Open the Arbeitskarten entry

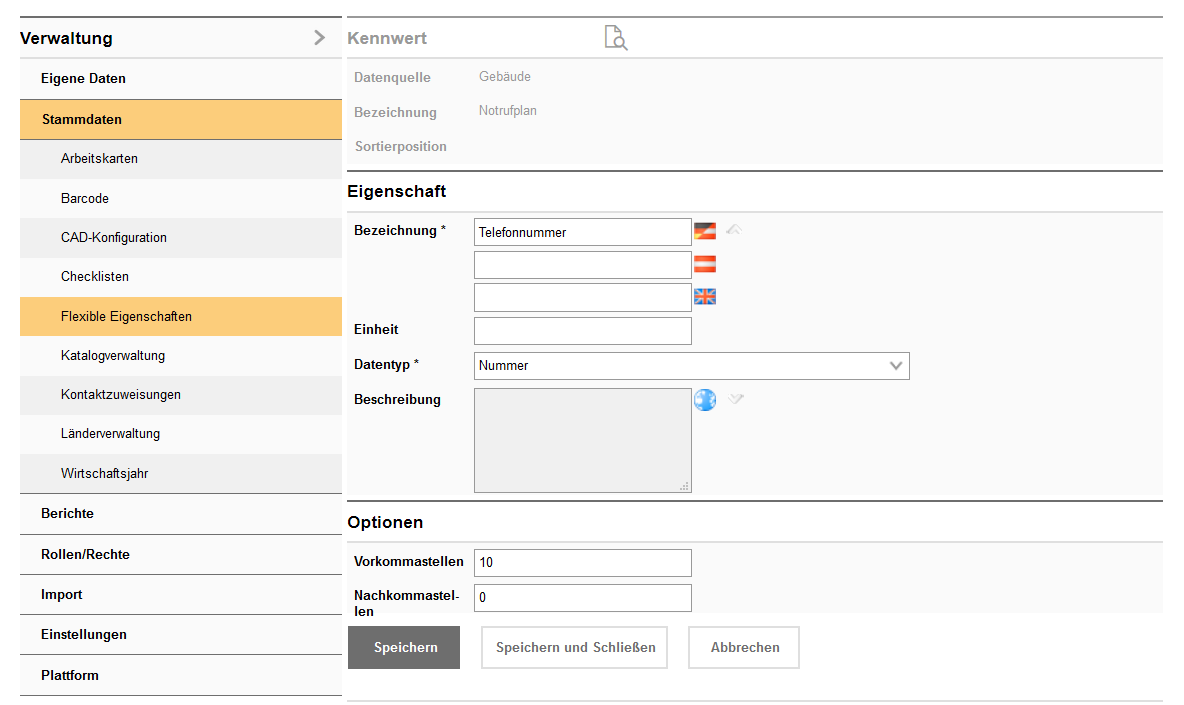point(99,158)
